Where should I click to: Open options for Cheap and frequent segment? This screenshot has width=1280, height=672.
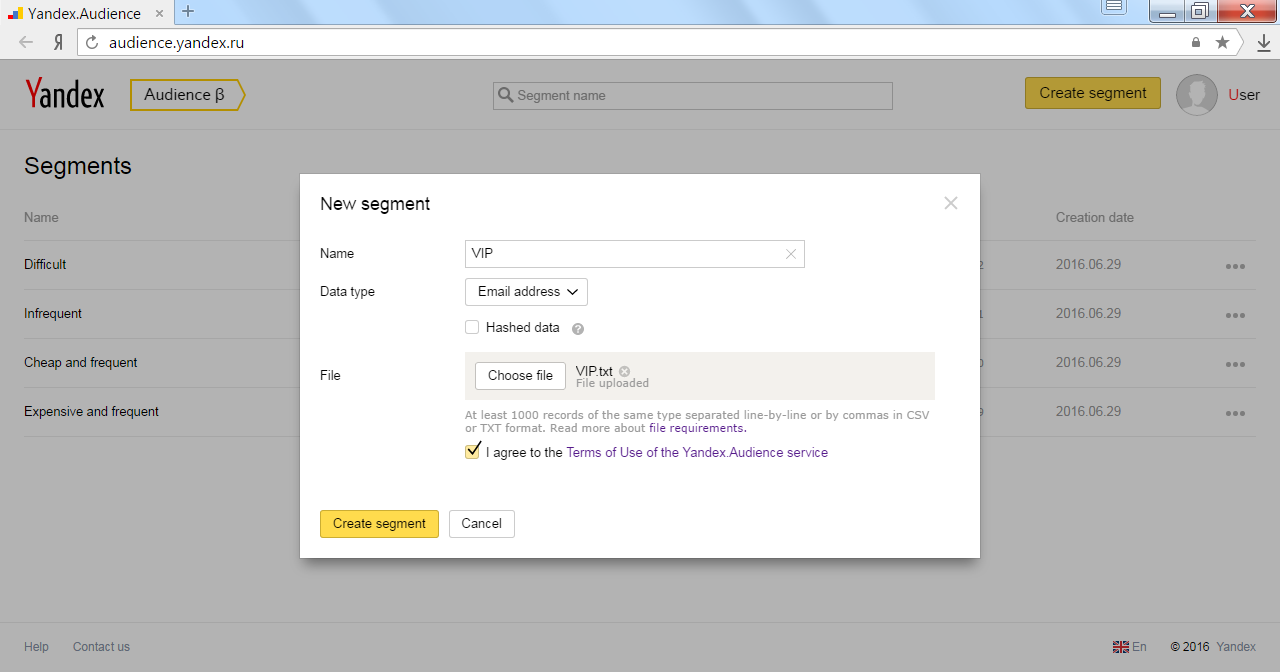(1235, 364)
